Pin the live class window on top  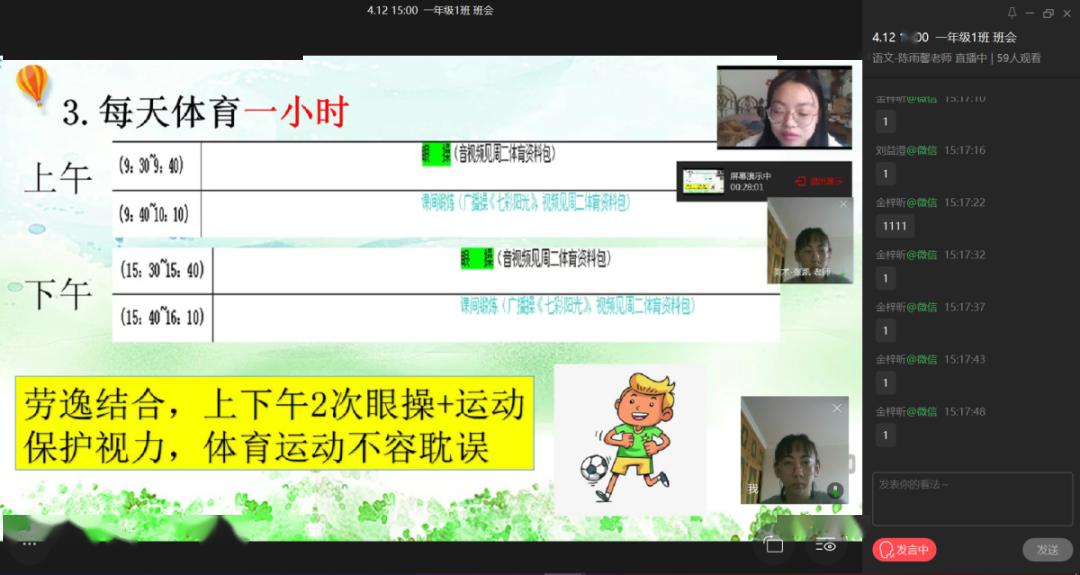(x=1012, y=13)
